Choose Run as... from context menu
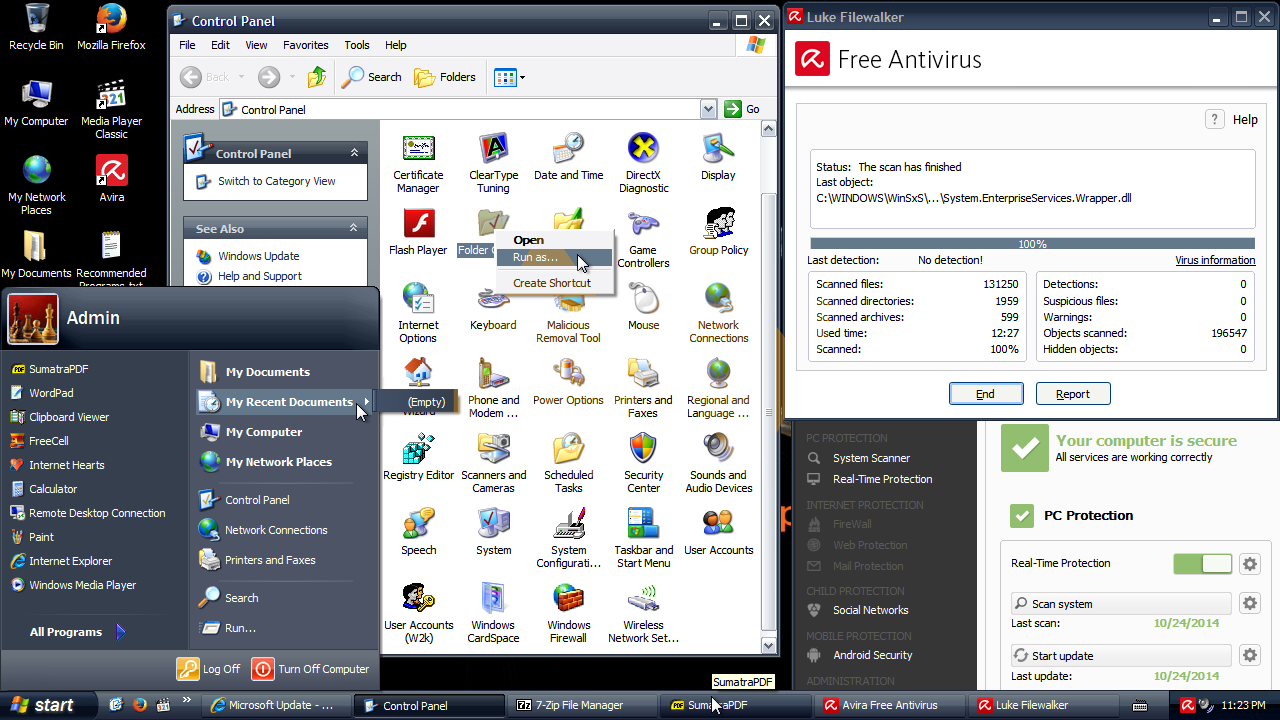Image resolution: width=1280 pixels, height=720 pixels. pos(554,258)
